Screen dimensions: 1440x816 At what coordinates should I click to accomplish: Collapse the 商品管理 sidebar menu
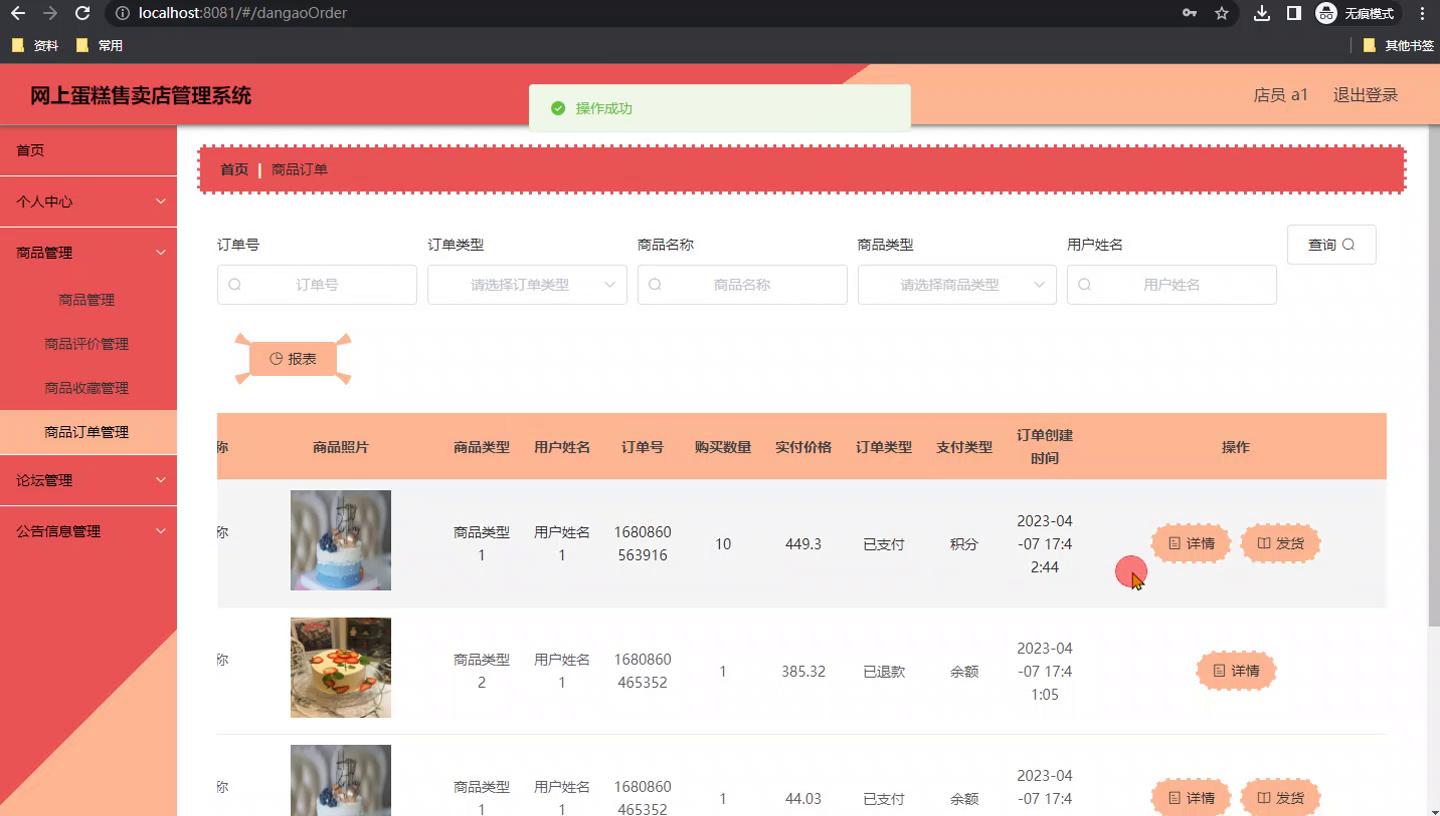coord(88,252)
